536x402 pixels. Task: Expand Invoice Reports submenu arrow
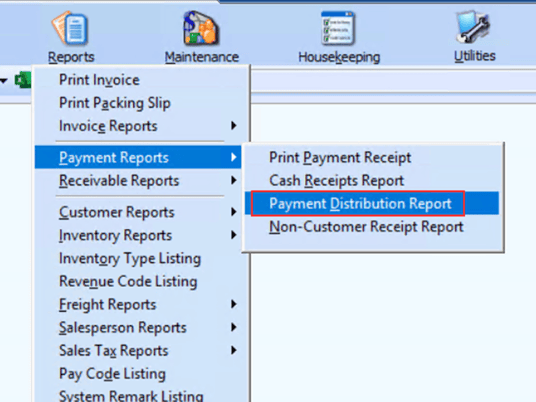coord(234,125)
